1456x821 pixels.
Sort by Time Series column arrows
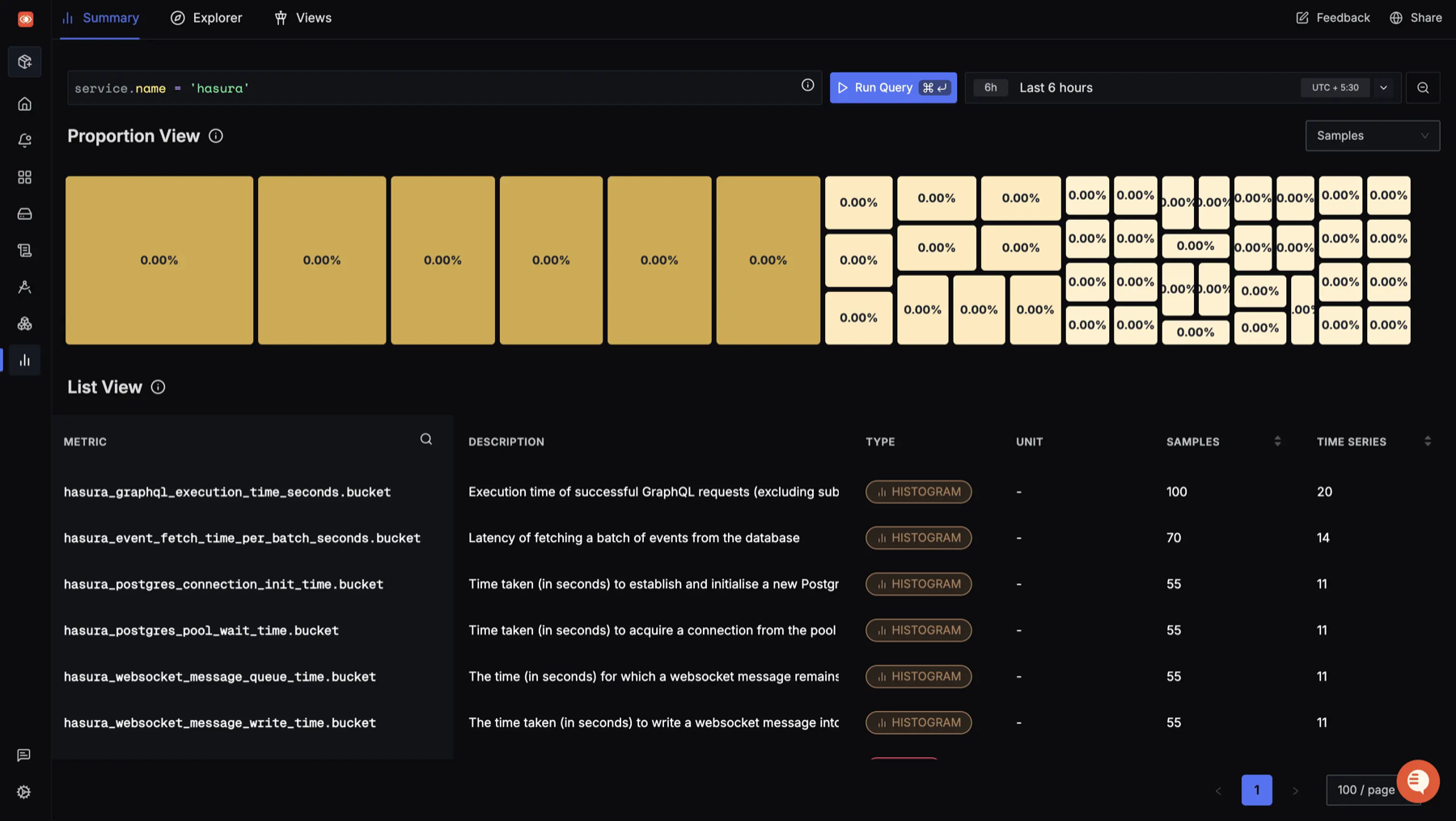pyautogui.click(x=1428, y=441)
